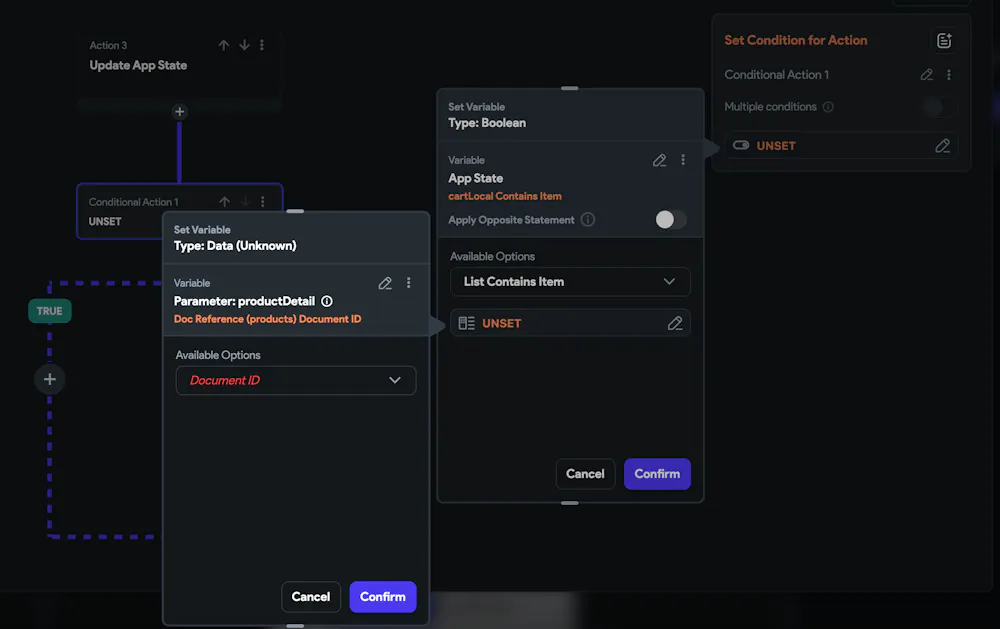
Task: Add an action under the TRUE branch
Action: coord(50,380)
